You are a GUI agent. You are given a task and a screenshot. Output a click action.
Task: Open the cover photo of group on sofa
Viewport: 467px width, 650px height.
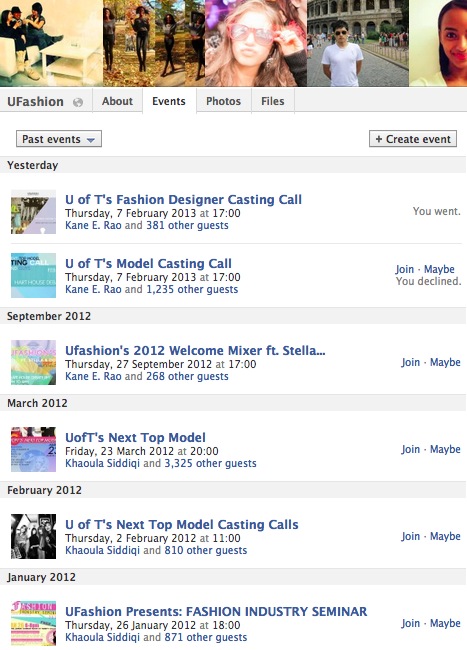point(51,43)
